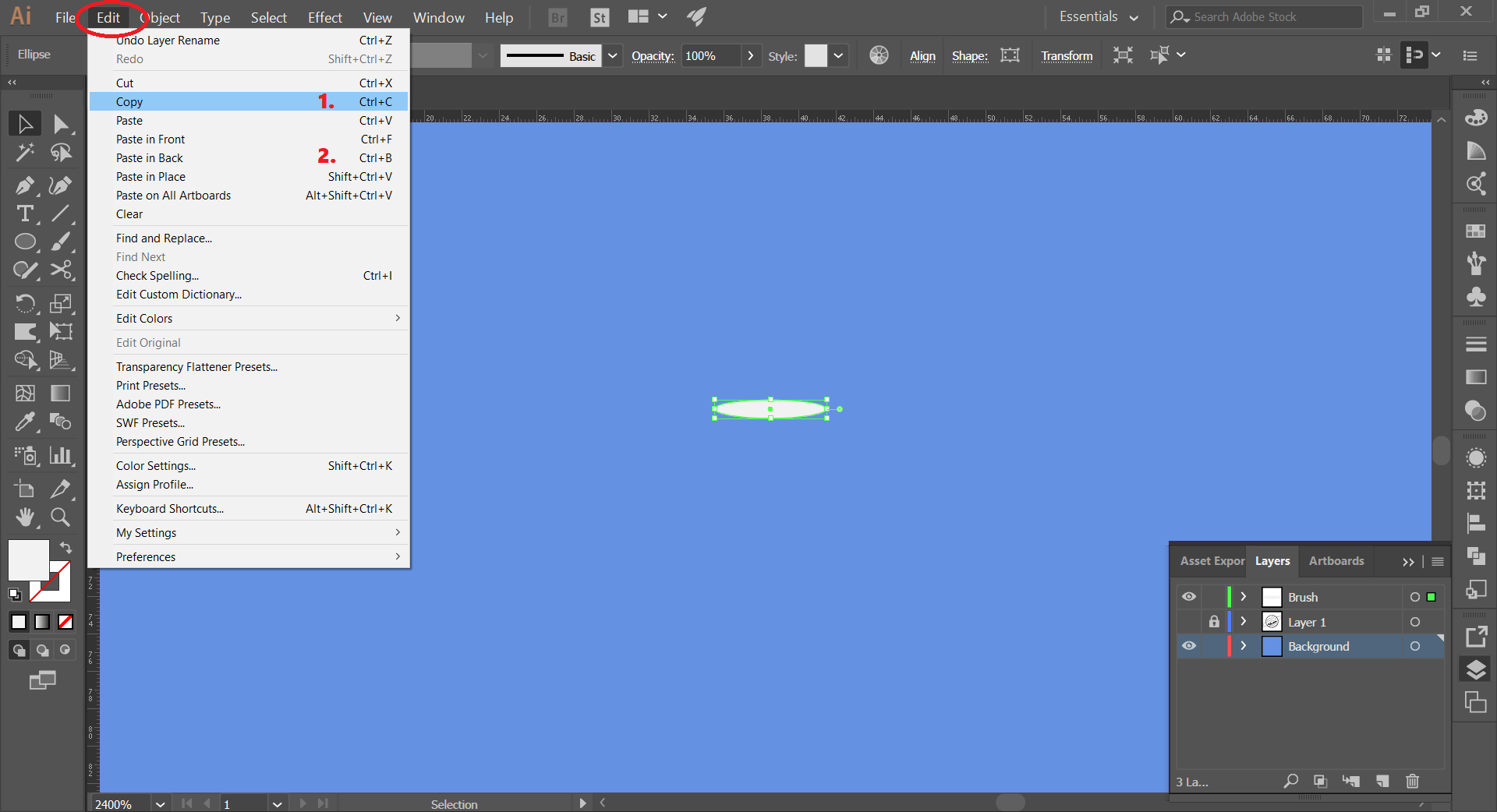Screen dimensions: 1497x812
Task: Open the Shape options link
Action: 969,56
